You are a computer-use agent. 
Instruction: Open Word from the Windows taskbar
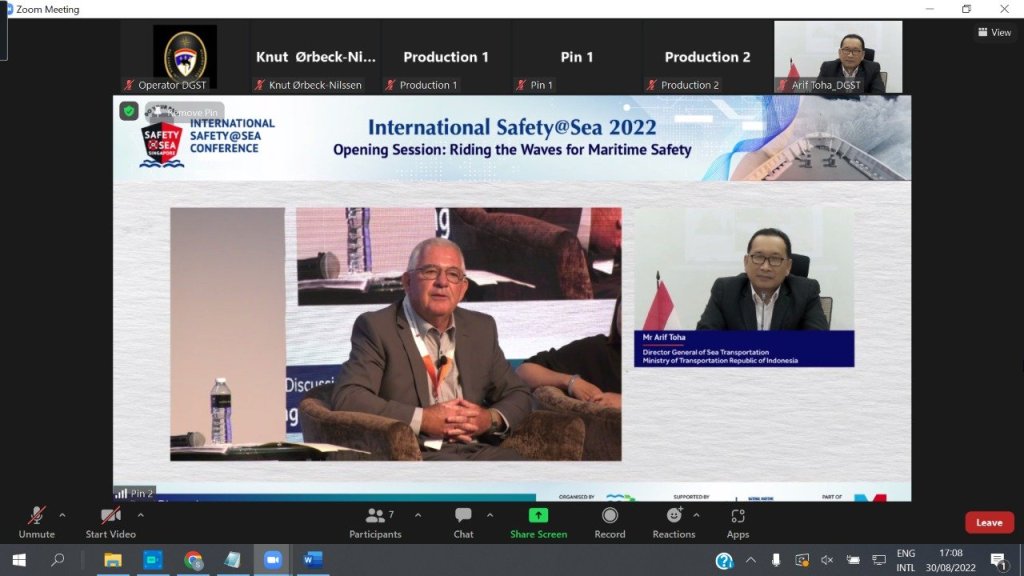click(312, 560)
